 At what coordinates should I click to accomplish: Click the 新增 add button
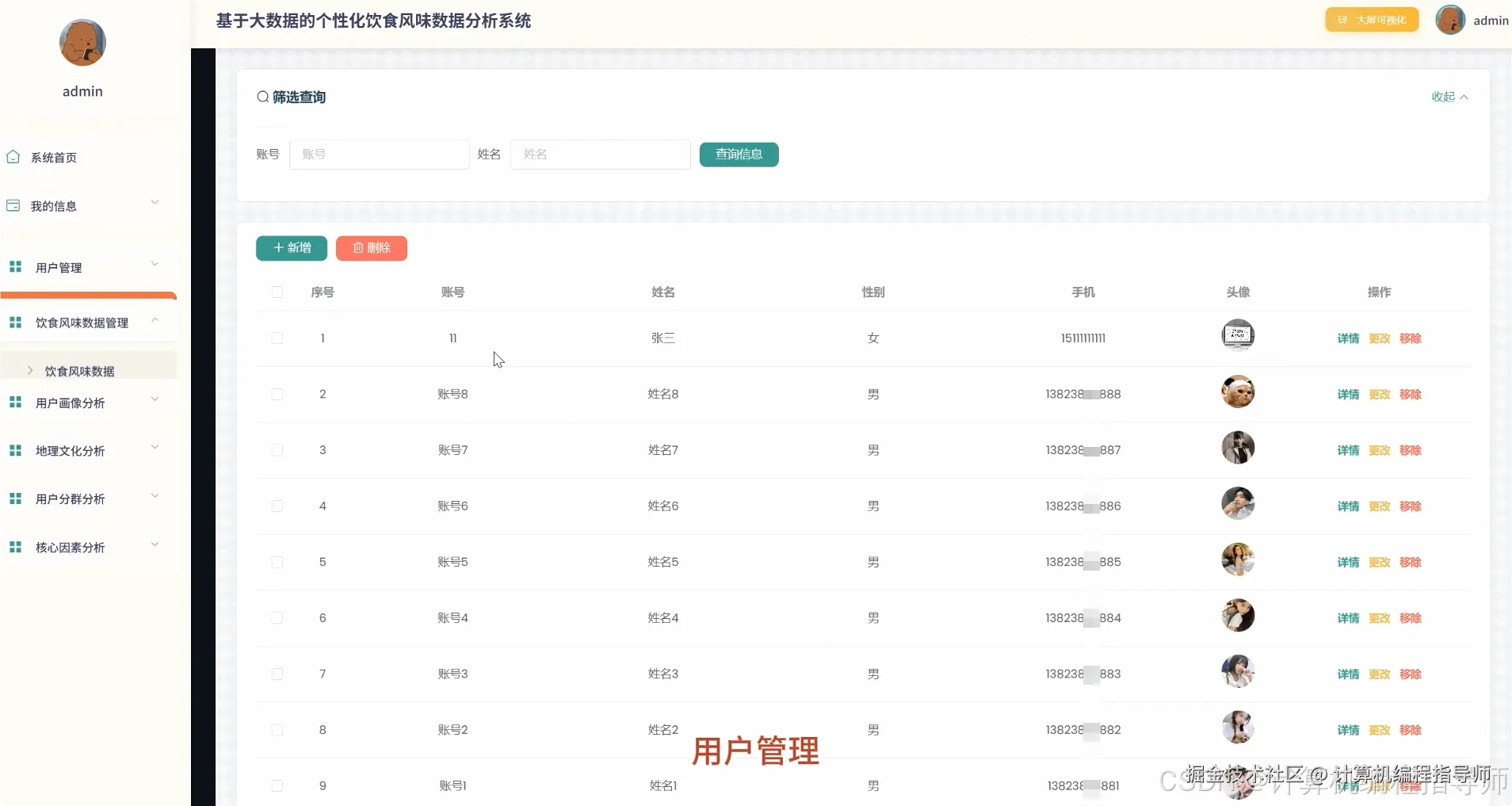click(x=292, y=248)
